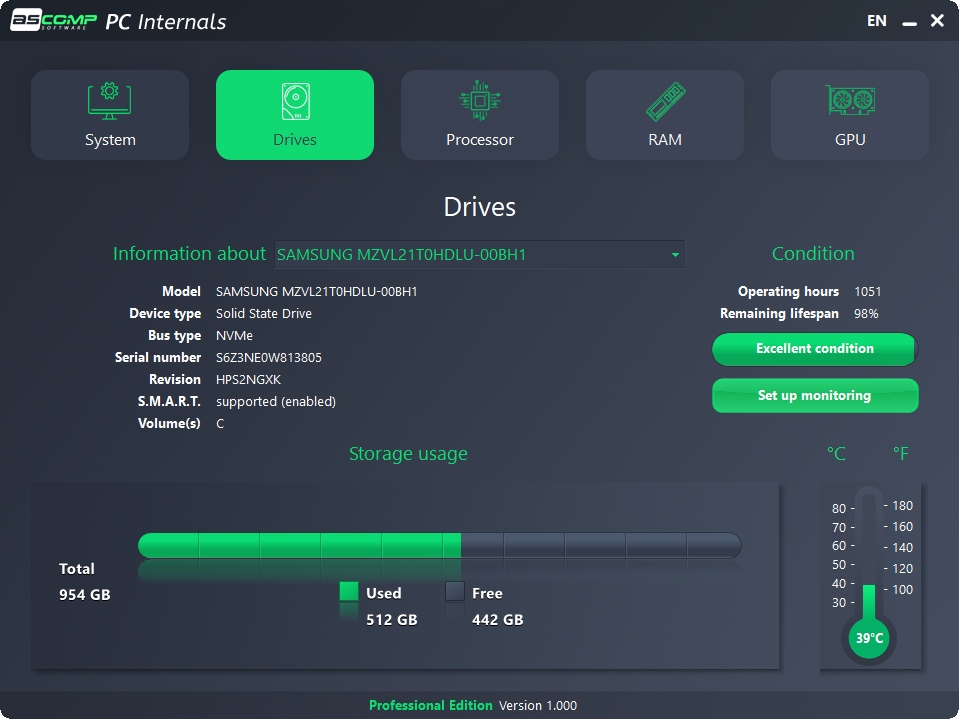959x719 pixels.
Task: Click the thermometer bulb showing 39°C
Action: [869, 637]
